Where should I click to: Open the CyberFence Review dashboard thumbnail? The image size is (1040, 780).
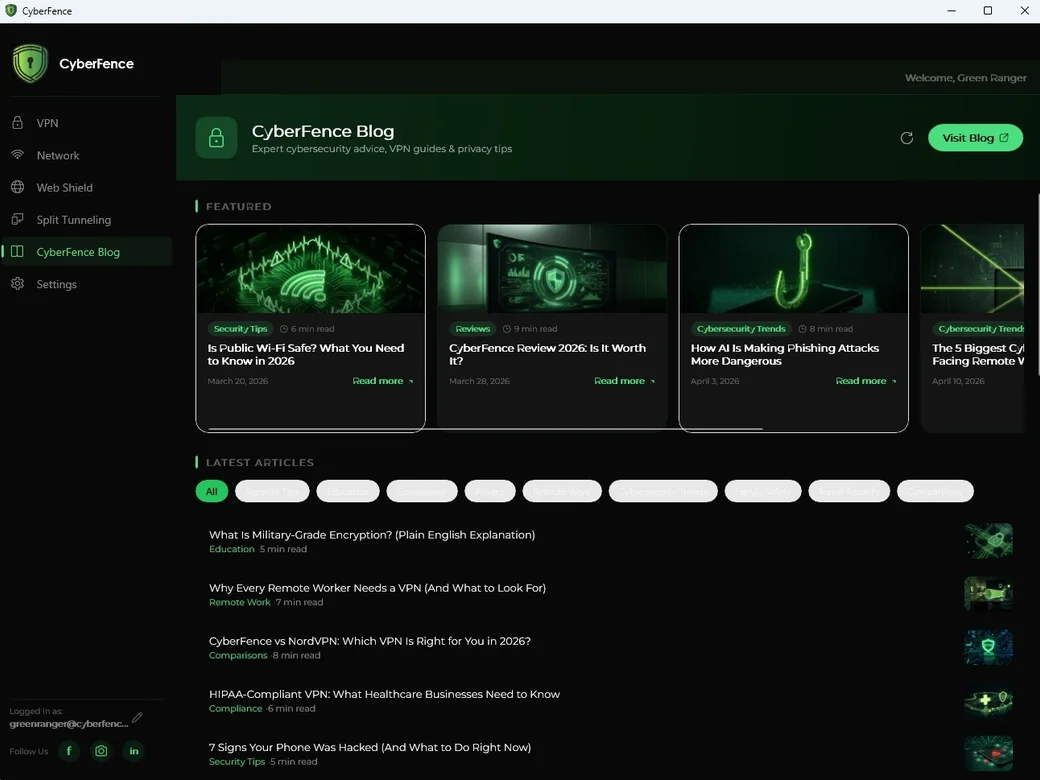tap(552, 269)
